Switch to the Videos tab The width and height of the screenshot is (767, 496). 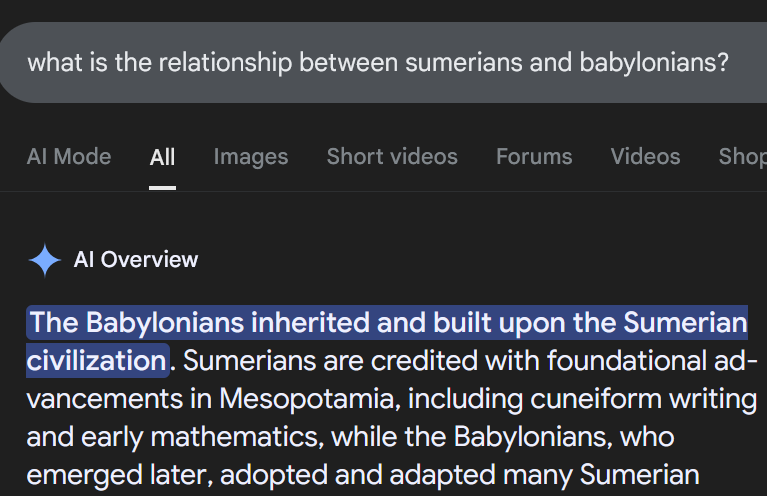tap(645, 157)
